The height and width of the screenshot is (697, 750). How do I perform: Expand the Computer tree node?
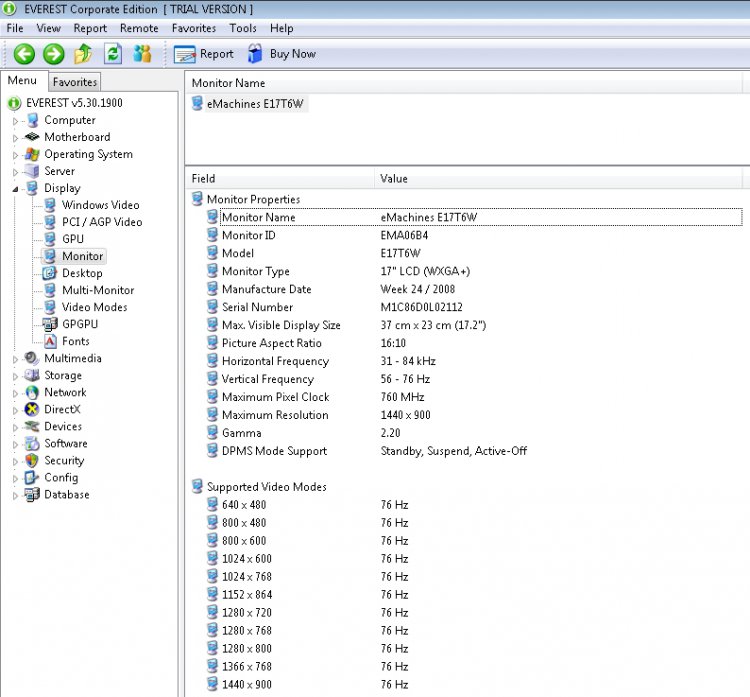coord(15,121)
